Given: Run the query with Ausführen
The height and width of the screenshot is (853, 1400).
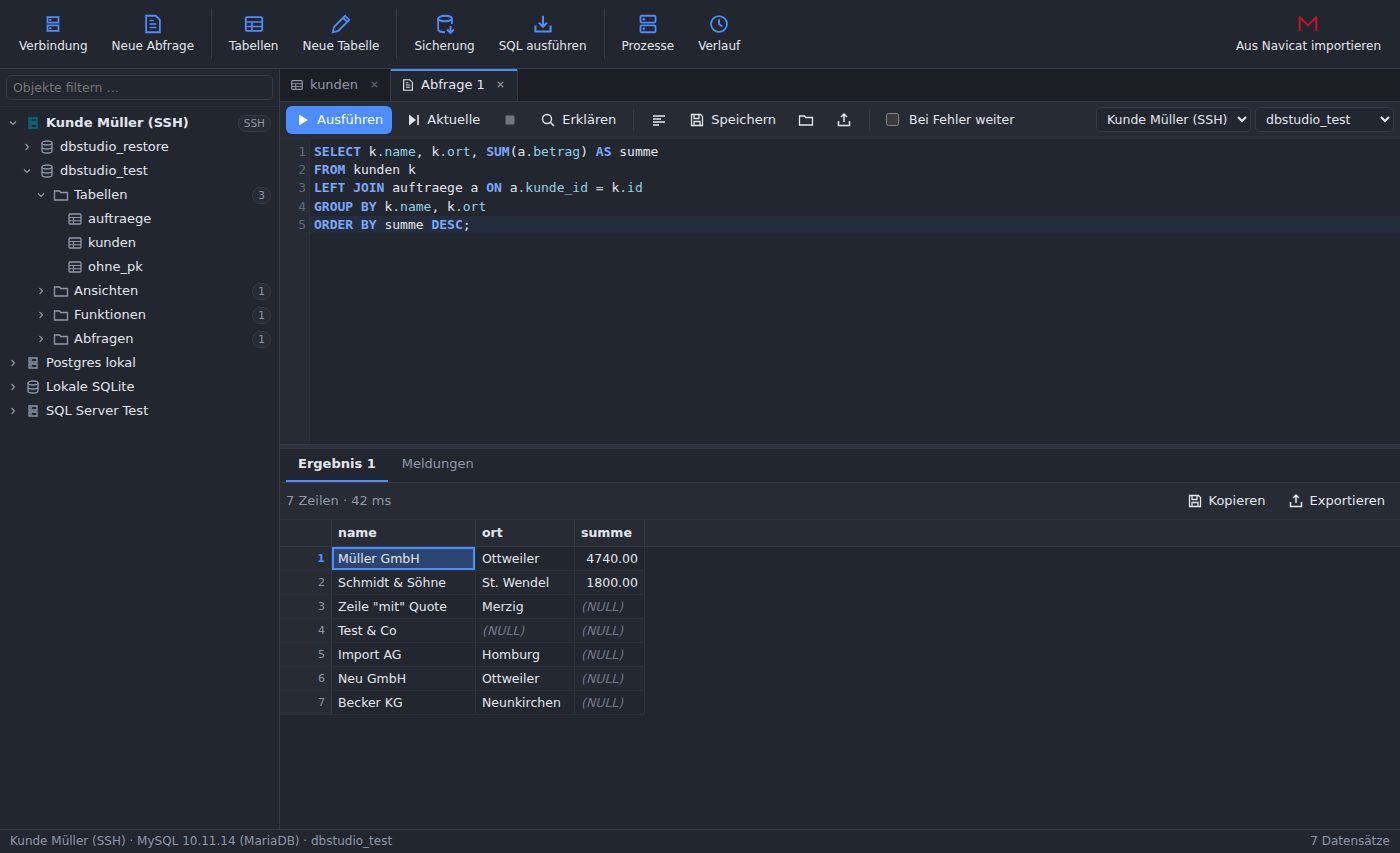Looking at the screenshot, I should click(x=339, y=120).
